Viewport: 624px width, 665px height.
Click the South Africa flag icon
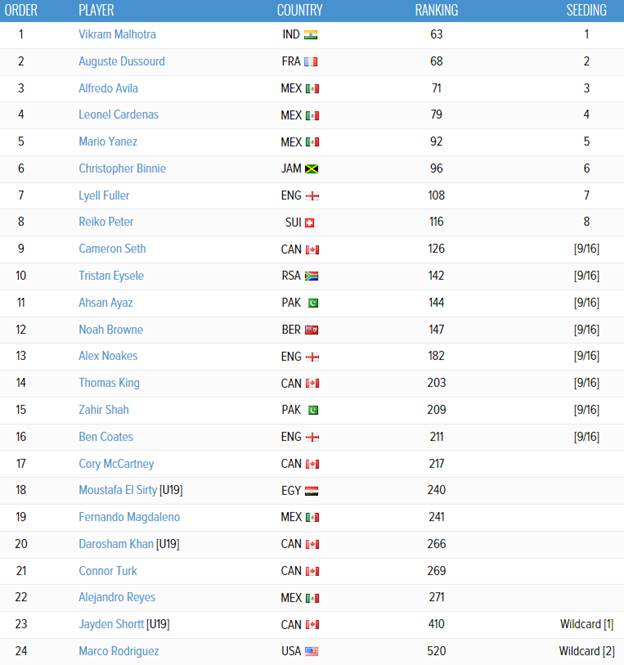(311, 276)
